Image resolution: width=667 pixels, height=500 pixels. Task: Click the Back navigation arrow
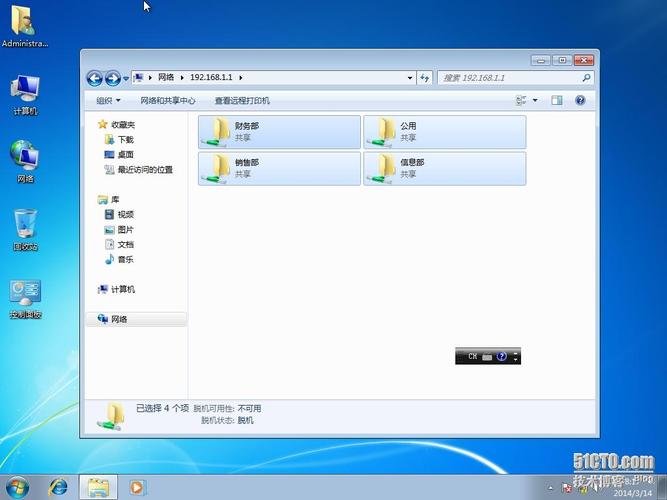coord(94,78)
